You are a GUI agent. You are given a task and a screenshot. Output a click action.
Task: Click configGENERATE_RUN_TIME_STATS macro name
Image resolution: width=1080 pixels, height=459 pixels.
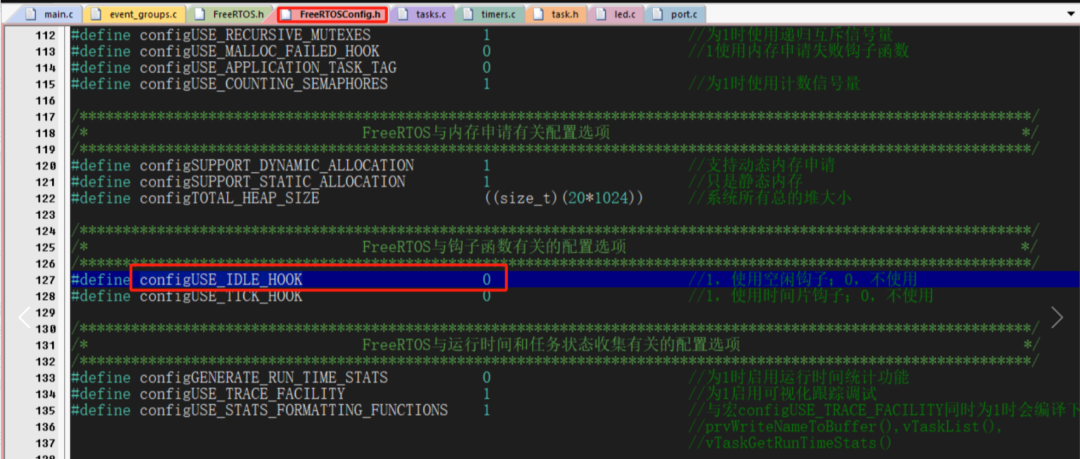pyautogui.click(x=263, y=378)
